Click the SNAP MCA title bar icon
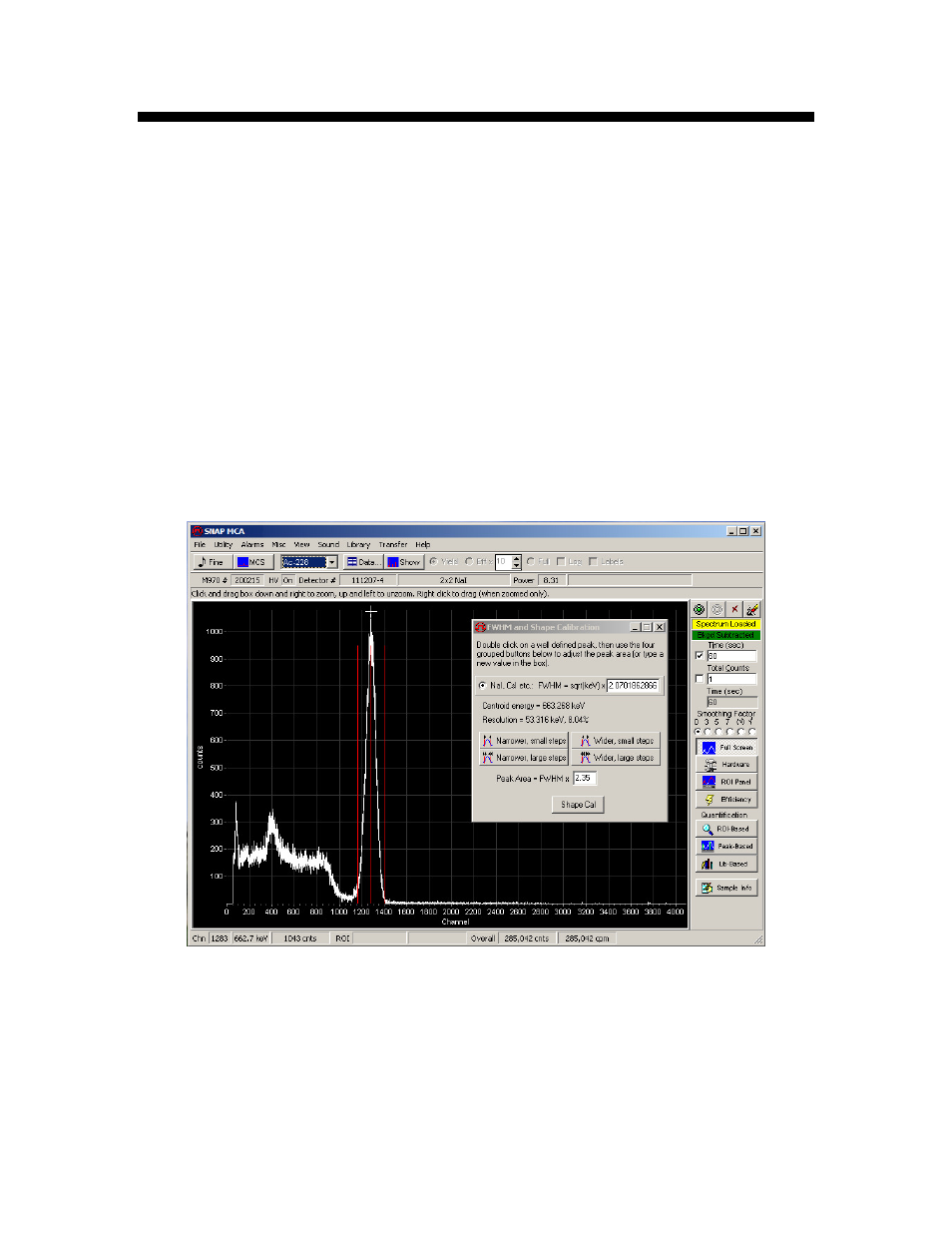 coord(198,531)
